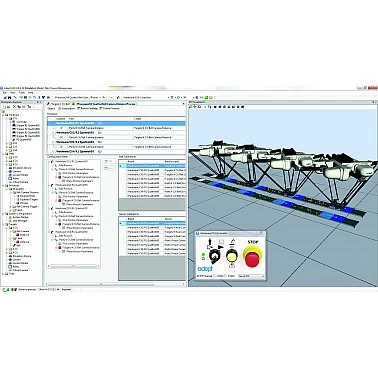
Task: Click the Sensor column header in Sensor Calibrations
Action: (174, 219)
